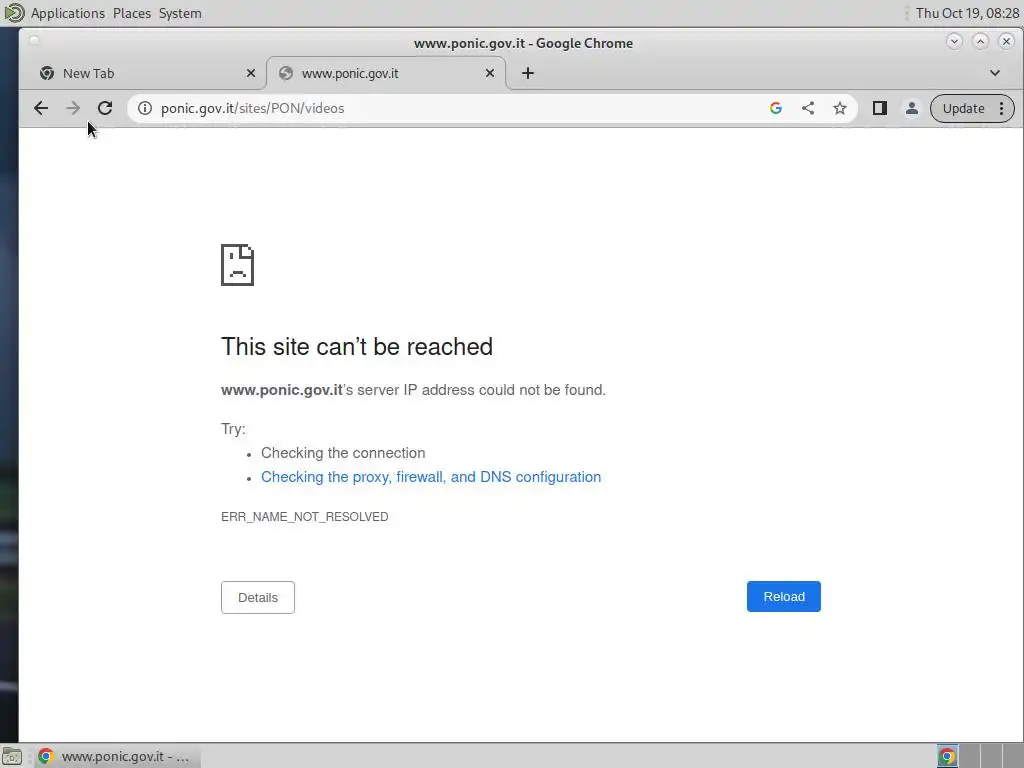1024x768 pixels.
Task: Expand the tab search dropdown arrow
Action: (995, 73)
